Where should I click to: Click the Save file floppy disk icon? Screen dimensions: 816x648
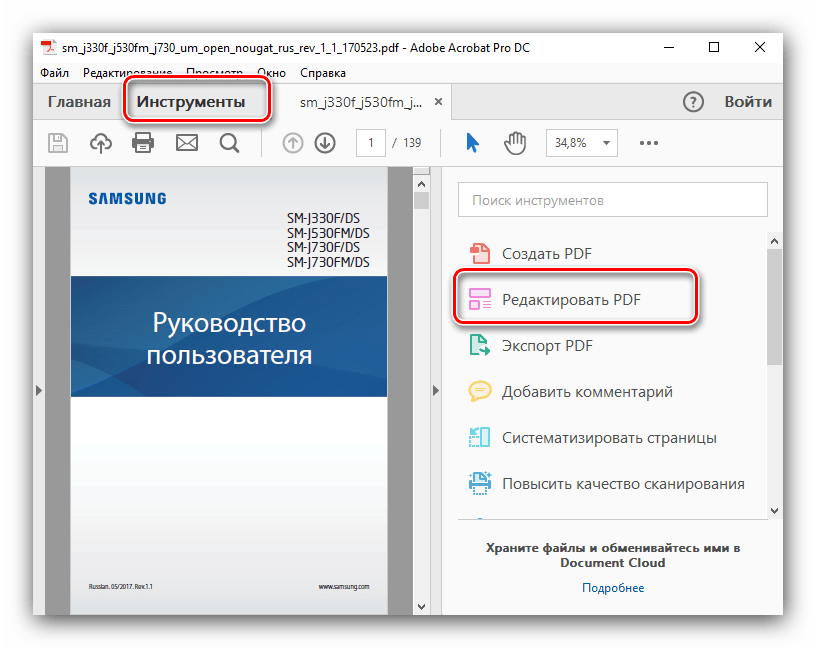pos(58,143)
